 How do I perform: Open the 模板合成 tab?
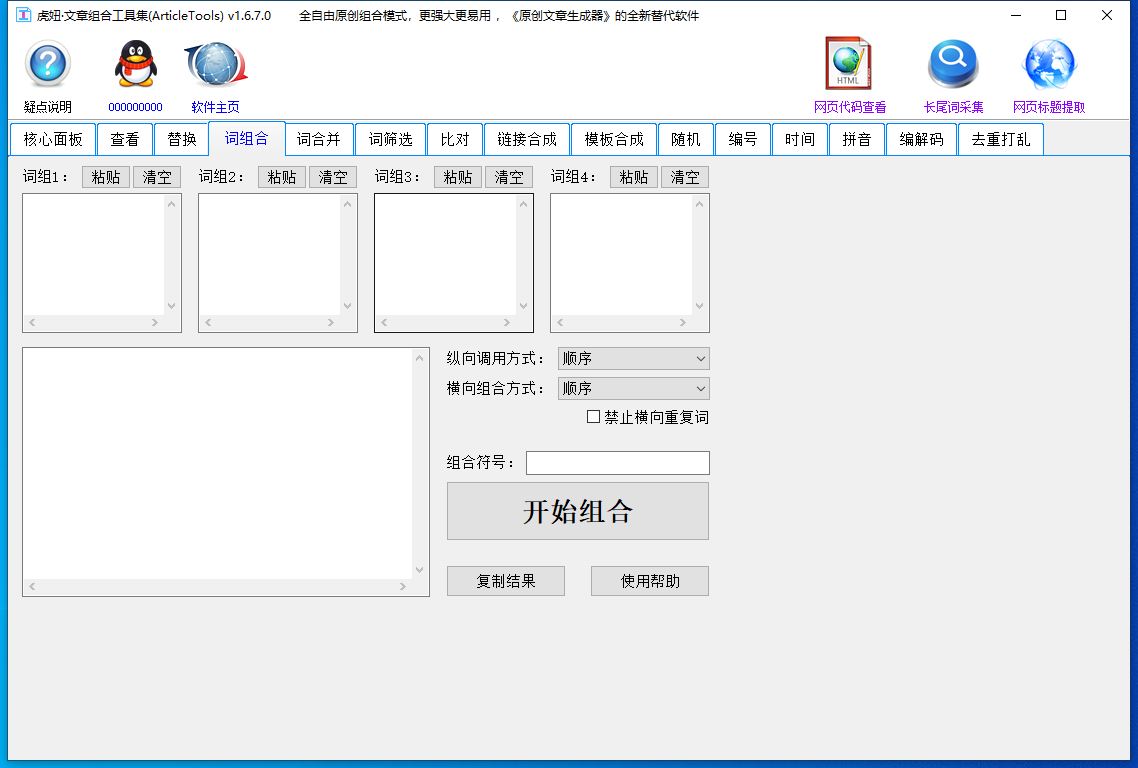click(614, 139)
